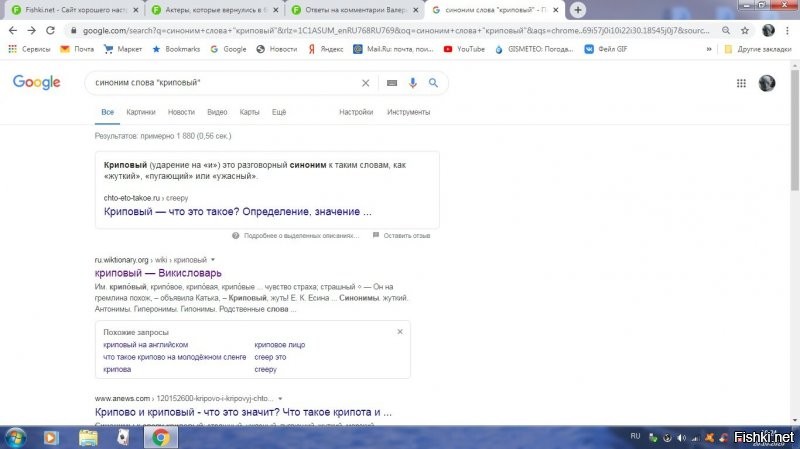Select the Карты search tab

point(249,112)
